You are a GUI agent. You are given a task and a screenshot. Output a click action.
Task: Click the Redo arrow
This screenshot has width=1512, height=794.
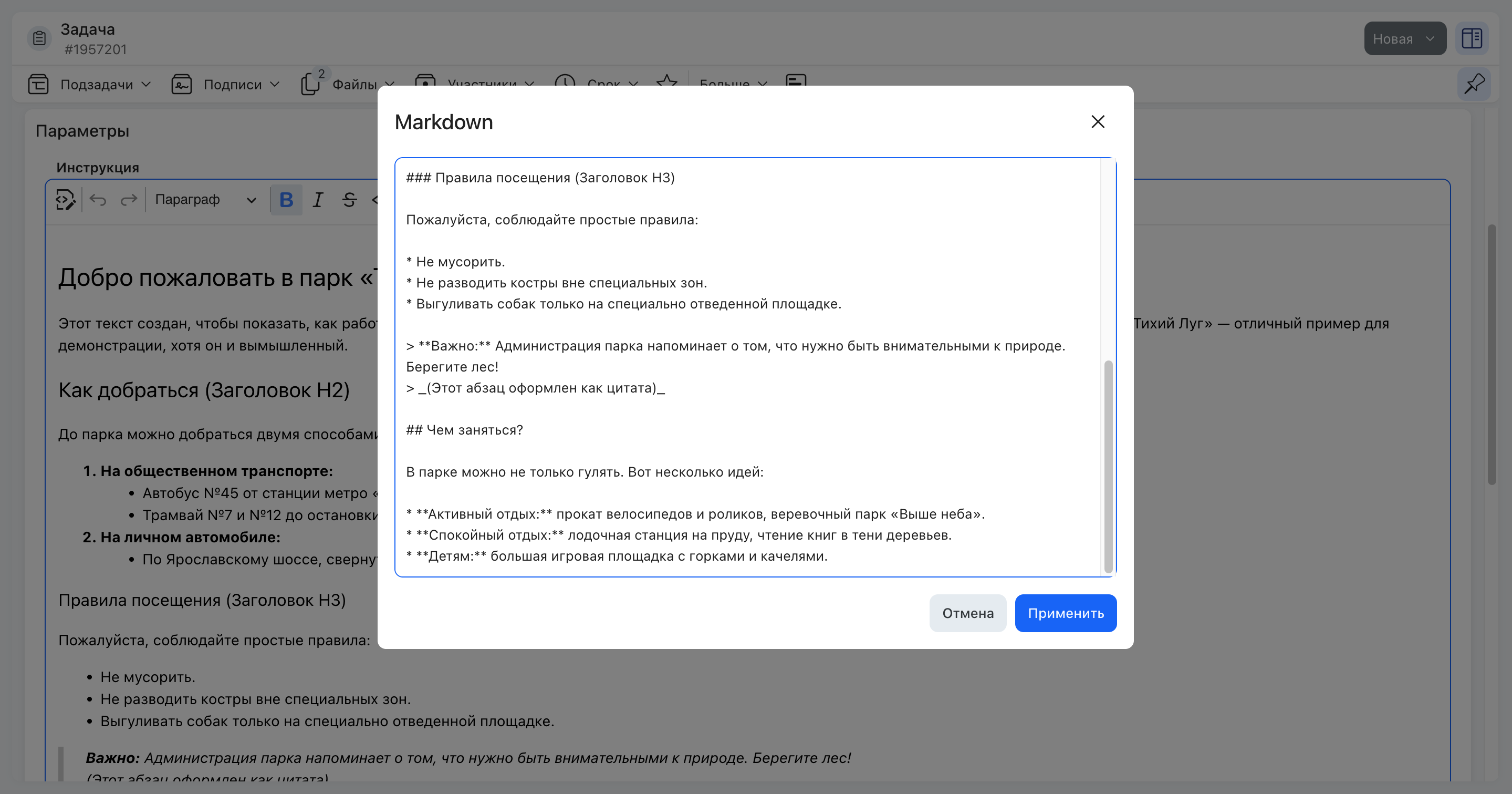pyautogui.click(x=129, y=200)
